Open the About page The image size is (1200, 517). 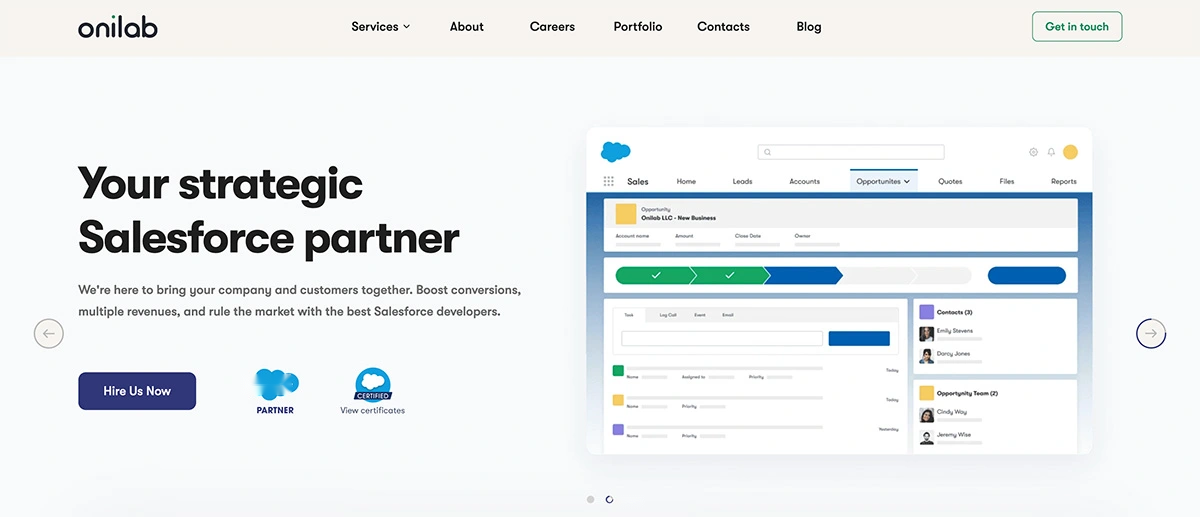tap(467, 27)
